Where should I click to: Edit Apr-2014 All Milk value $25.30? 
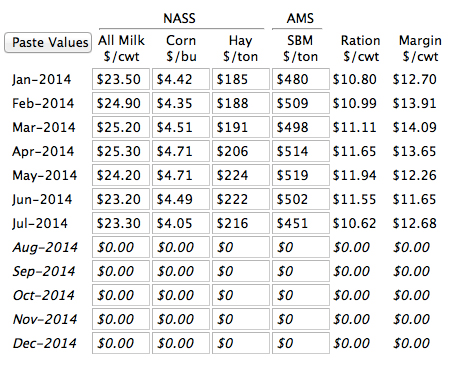[121, 151]
